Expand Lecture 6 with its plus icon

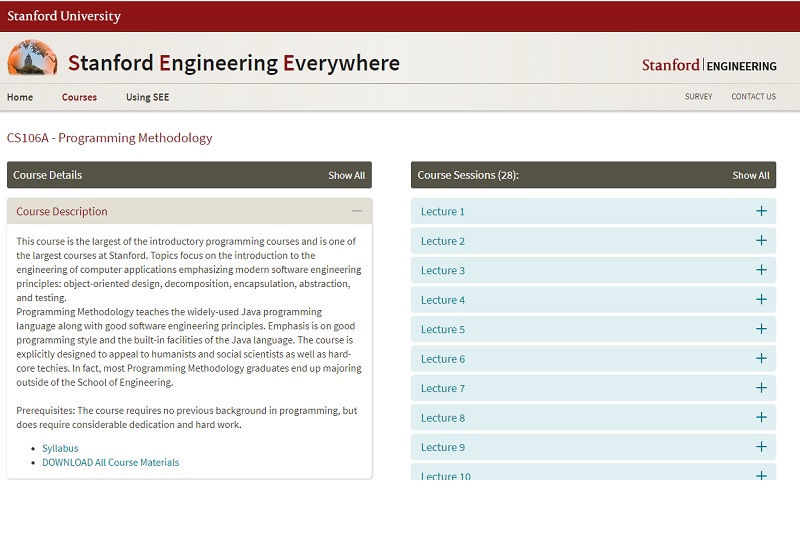click(x=761, y=359)
